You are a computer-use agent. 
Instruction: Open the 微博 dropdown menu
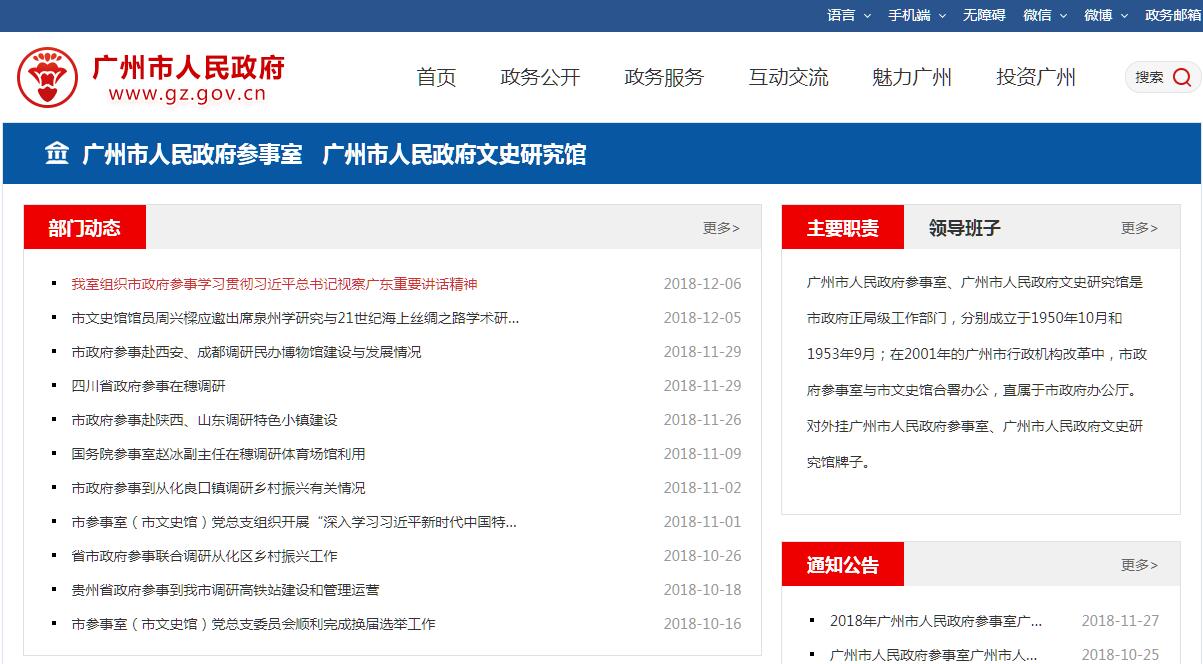pyautogui.click(x=1105, y=15)
